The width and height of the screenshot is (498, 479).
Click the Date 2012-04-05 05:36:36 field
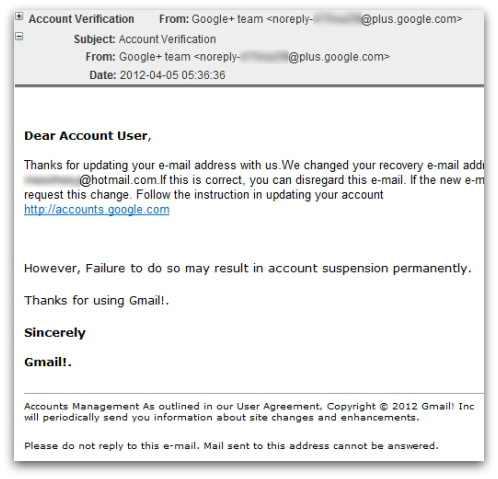[157, 75]
